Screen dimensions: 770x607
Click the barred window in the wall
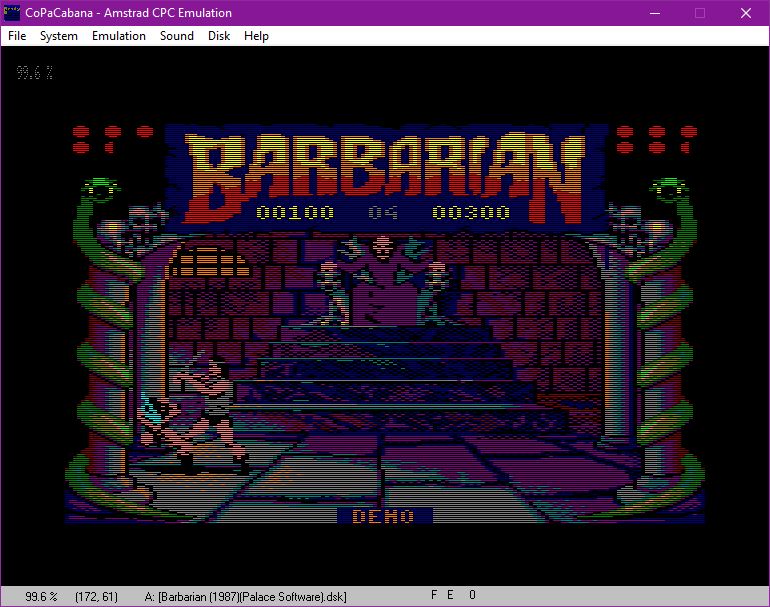coord(209,261)
